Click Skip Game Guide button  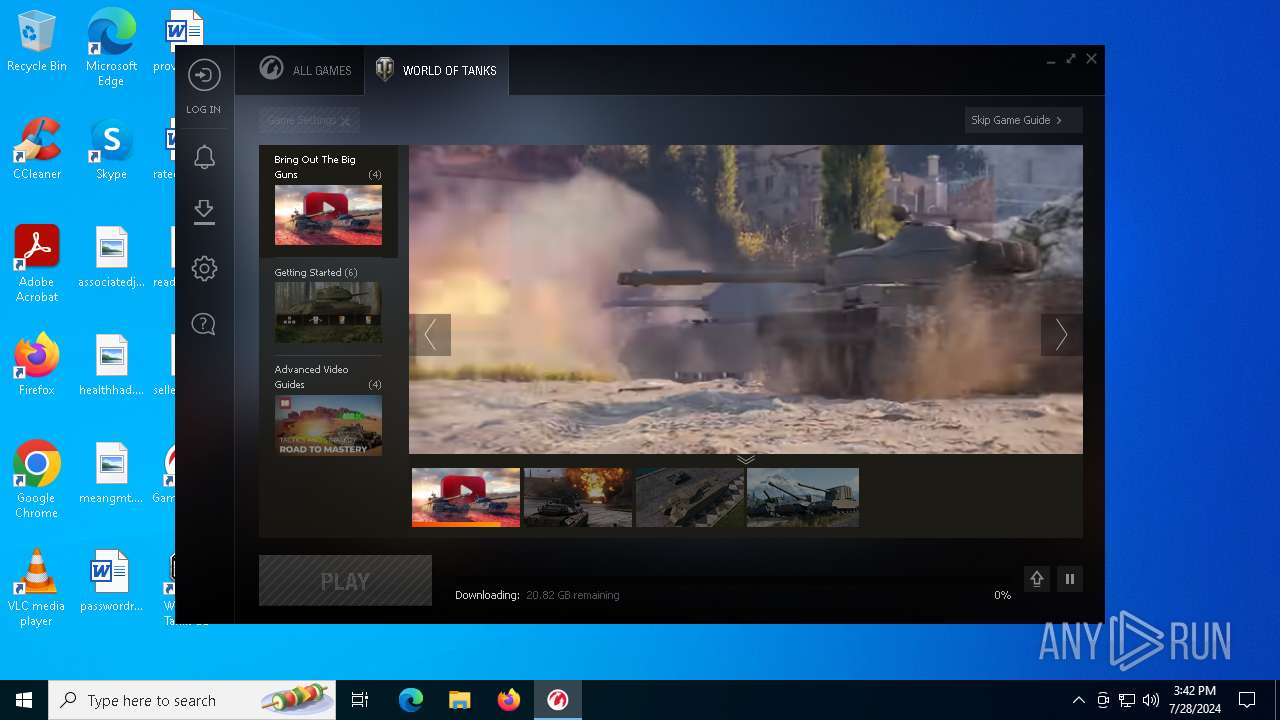[1023, 120]
